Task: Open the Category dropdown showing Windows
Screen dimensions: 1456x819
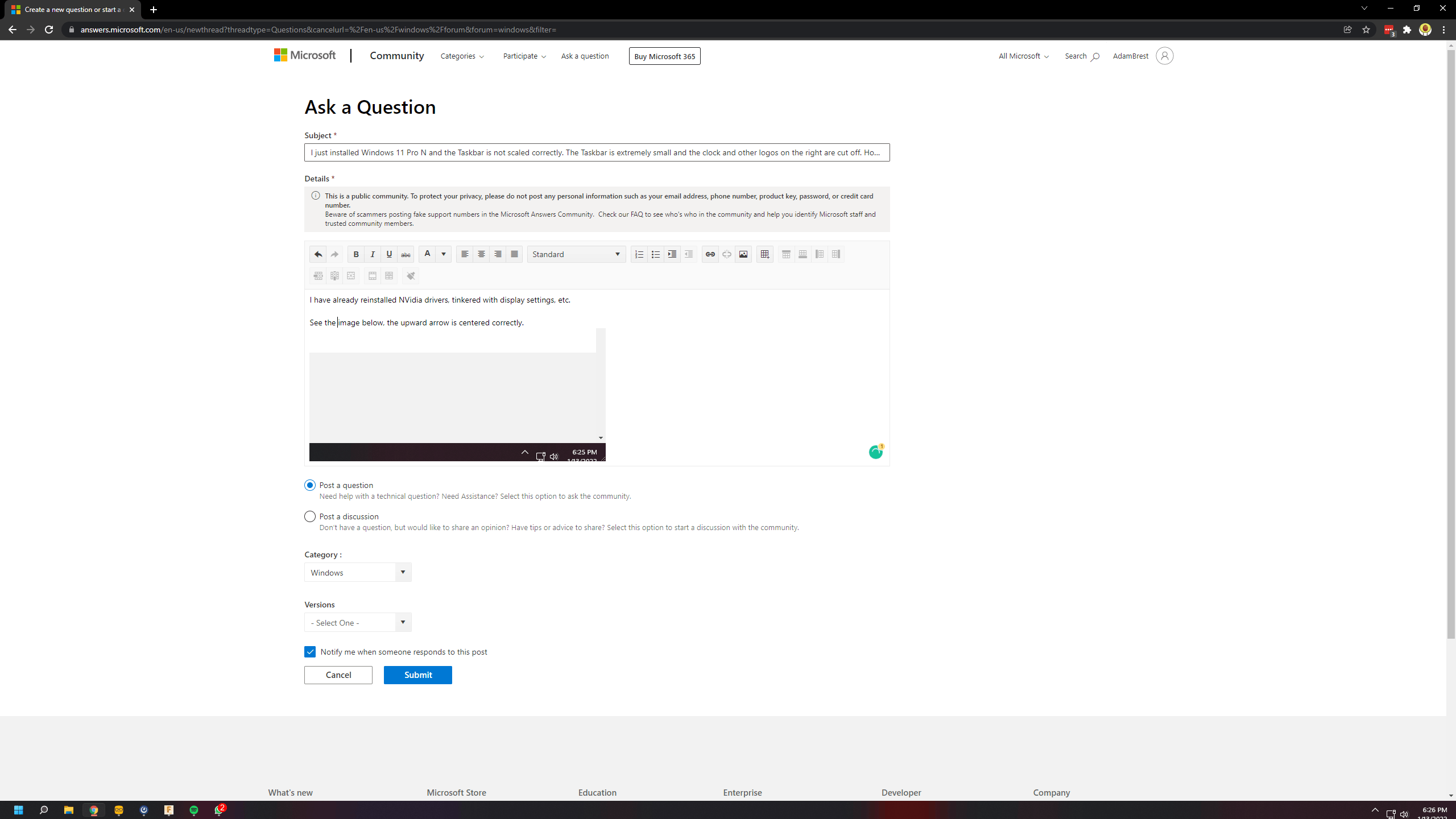Action: point(358,572)
